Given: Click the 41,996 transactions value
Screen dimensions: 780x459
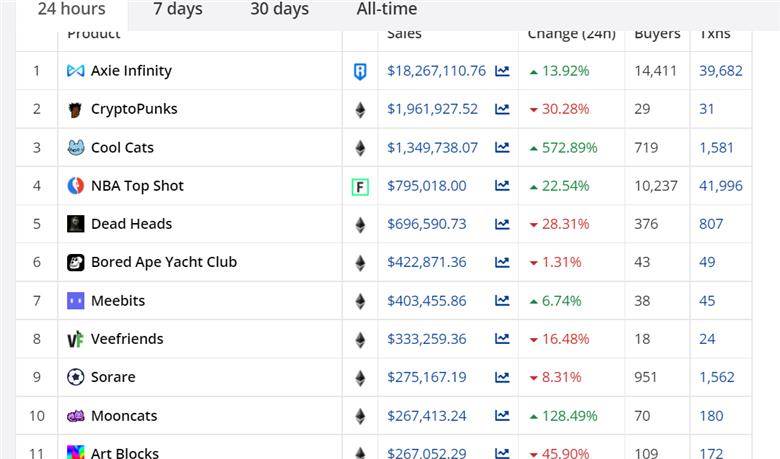Looking at the screenshot, I should coord(721,186).
